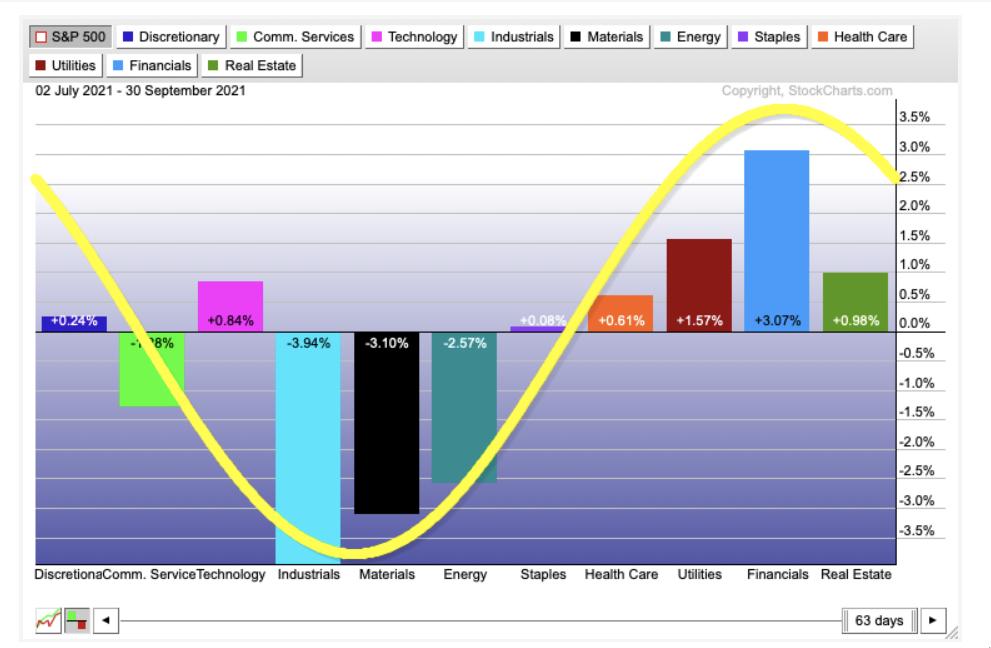991x648 pixels.
Task: Toggle Energy sector in the legend
Action: point(690,37)
